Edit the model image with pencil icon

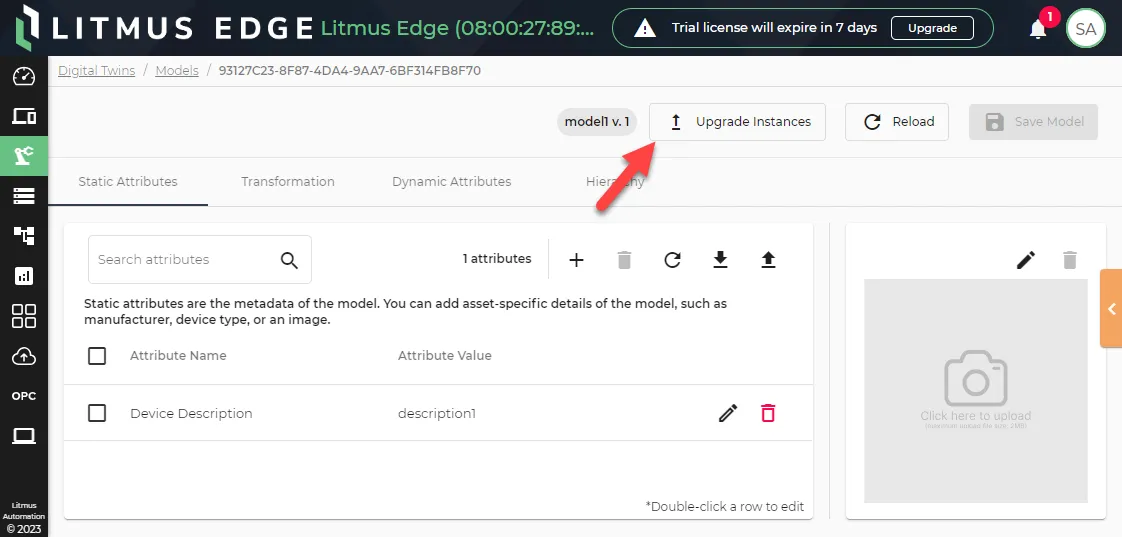[x=1026, y=260]
